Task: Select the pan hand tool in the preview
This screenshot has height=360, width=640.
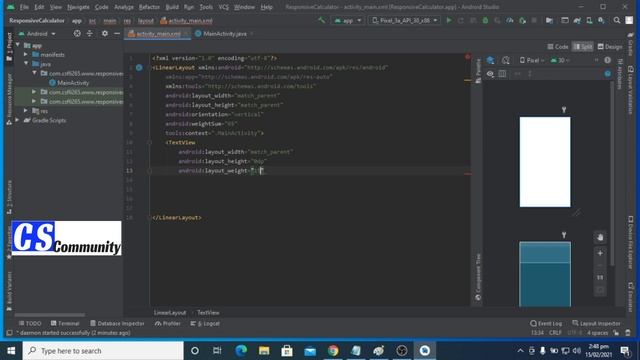Action: 600,237
